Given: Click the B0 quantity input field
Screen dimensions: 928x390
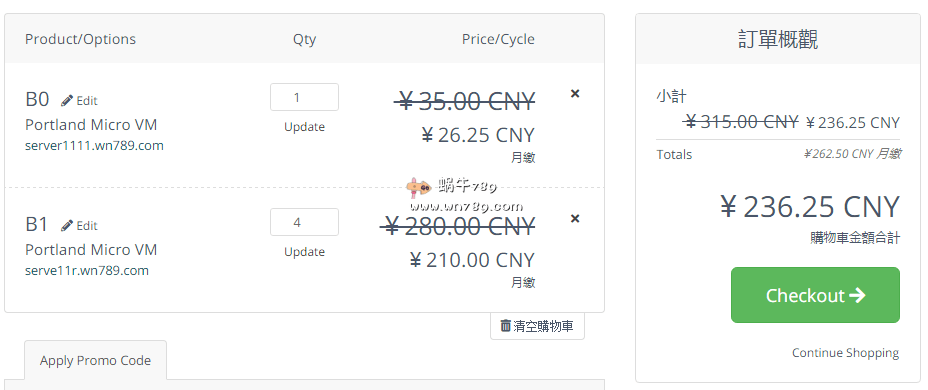Looking at the screenshot, I should [304, 97].
